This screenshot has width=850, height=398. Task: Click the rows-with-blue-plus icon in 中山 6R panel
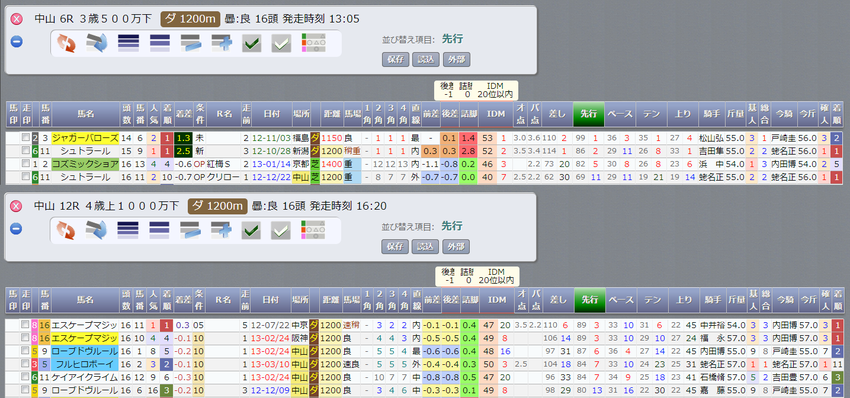tap(221, 43)
